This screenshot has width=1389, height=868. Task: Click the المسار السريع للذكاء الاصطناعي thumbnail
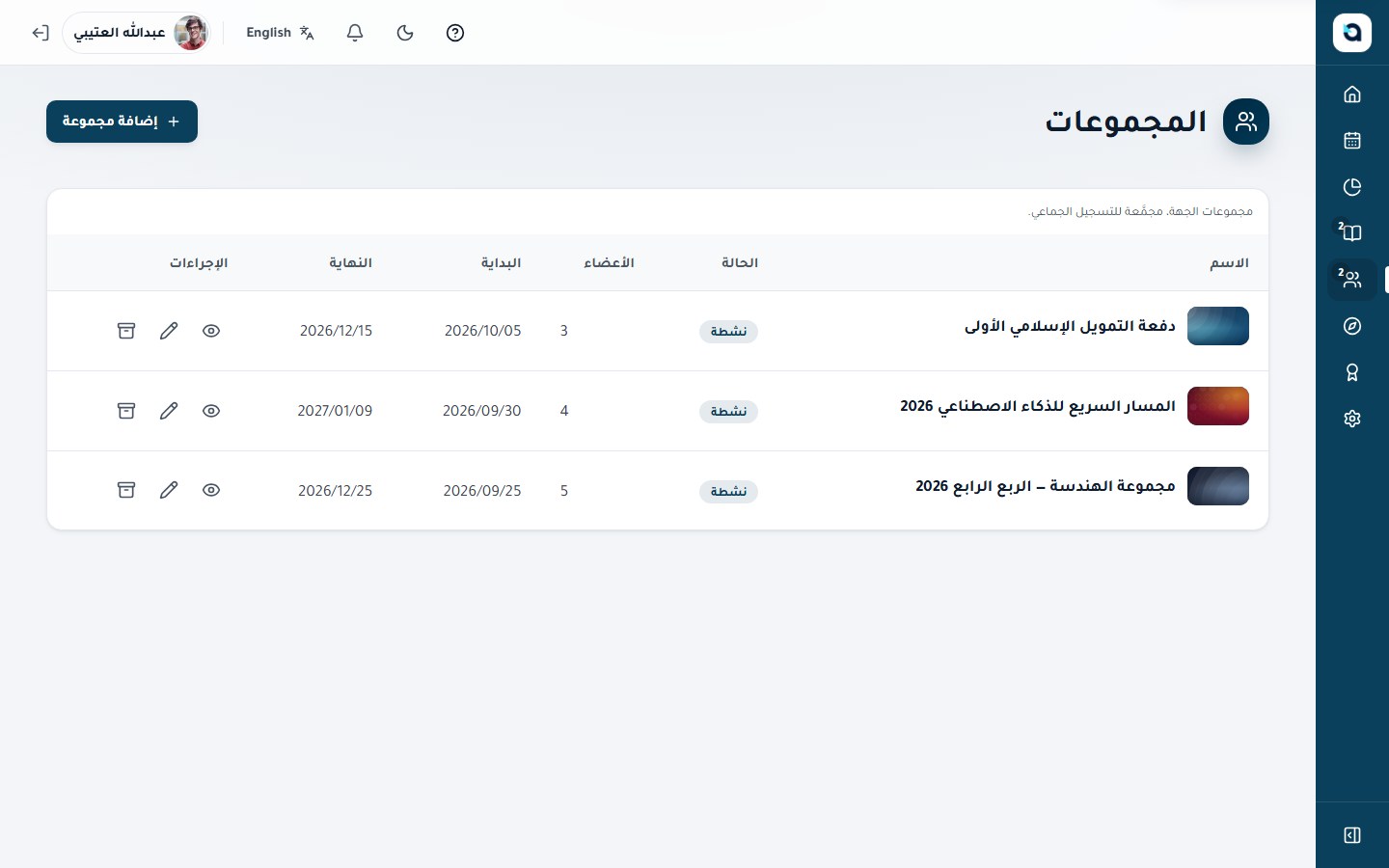point(1218,406)
